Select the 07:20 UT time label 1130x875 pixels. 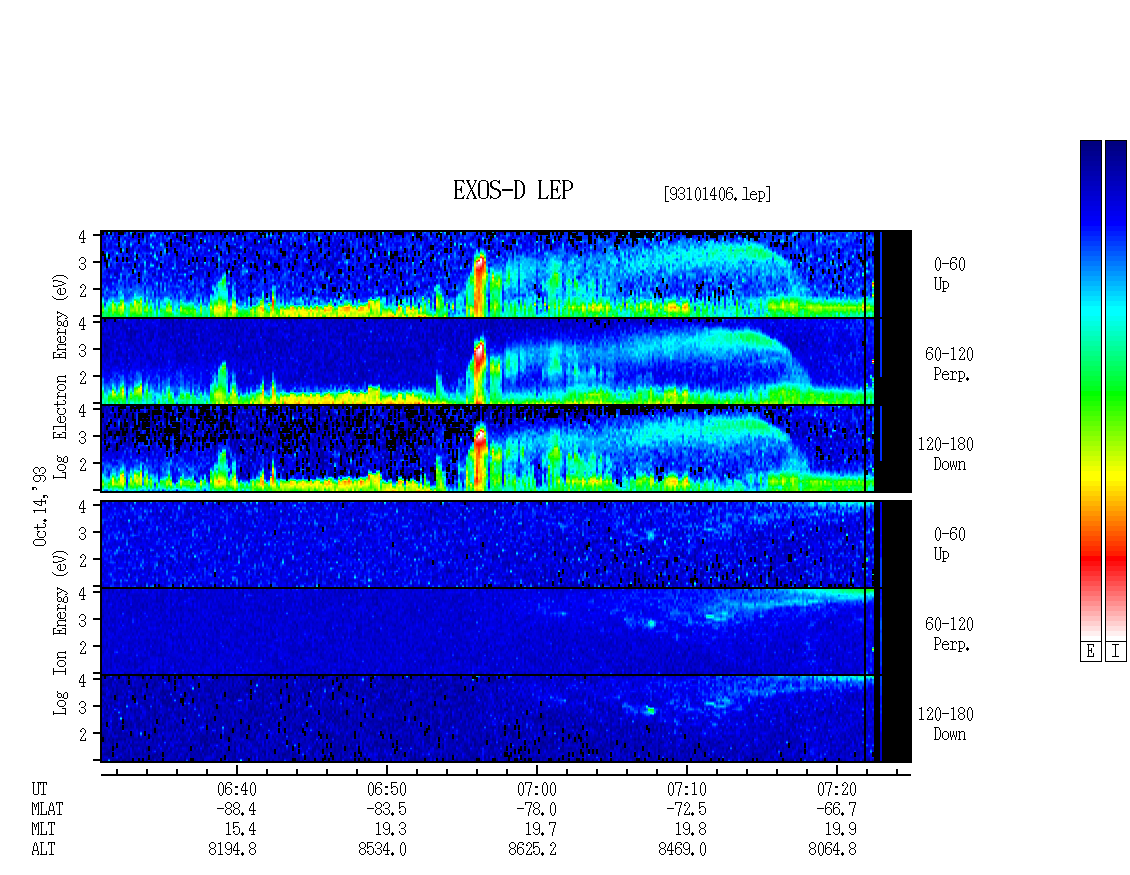(x=837, y=789)
